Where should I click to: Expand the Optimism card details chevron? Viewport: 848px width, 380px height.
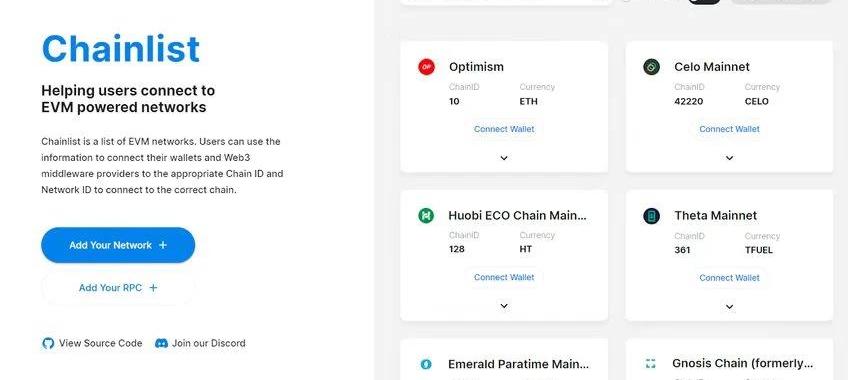(504, 158)
